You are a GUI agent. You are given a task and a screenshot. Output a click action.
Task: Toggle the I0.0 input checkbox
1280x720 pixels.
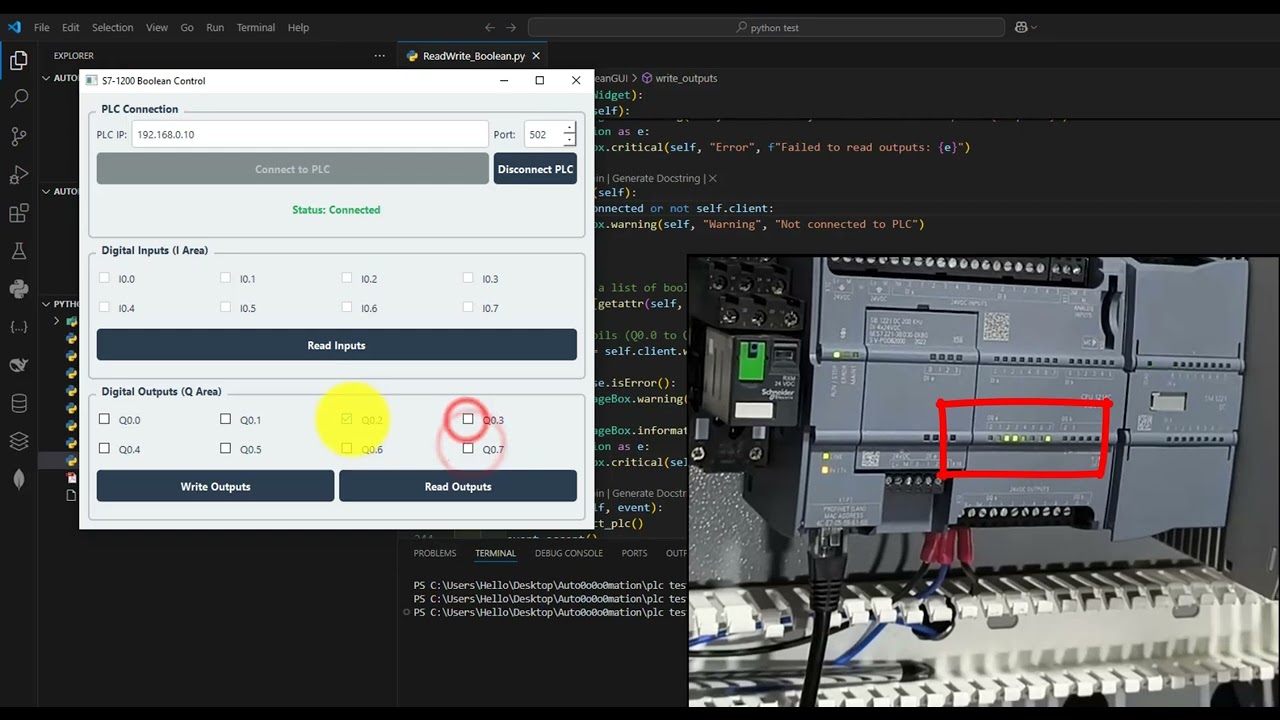(x=104, y=279)
